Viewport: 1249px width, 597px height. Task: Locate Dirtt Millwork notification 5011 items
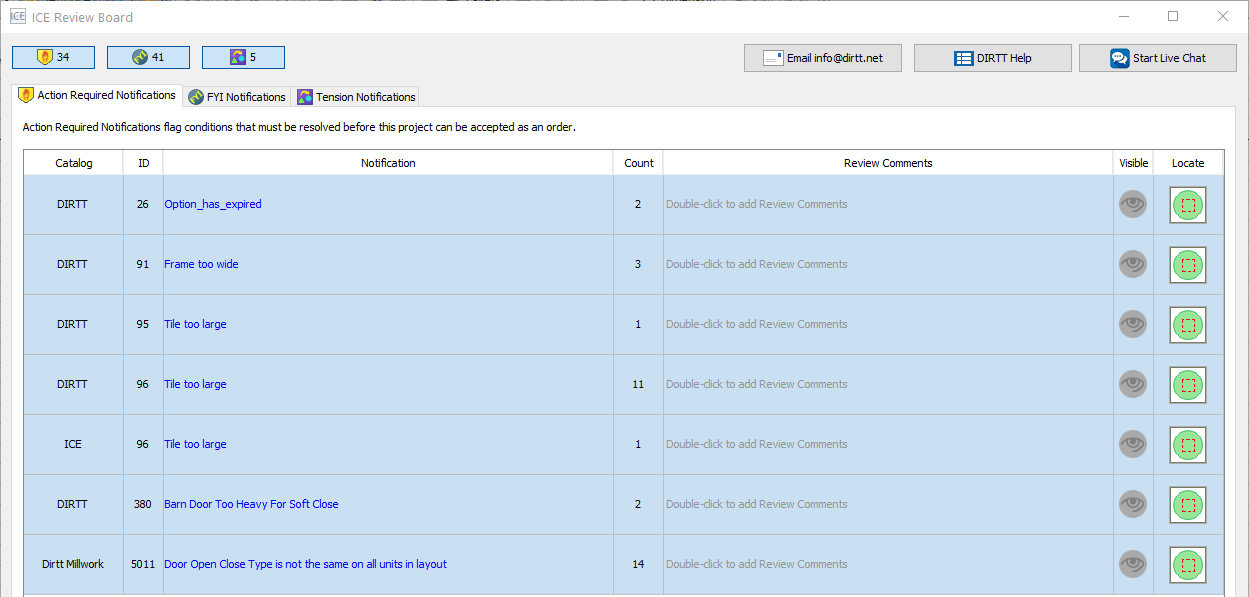[1188, 565]
